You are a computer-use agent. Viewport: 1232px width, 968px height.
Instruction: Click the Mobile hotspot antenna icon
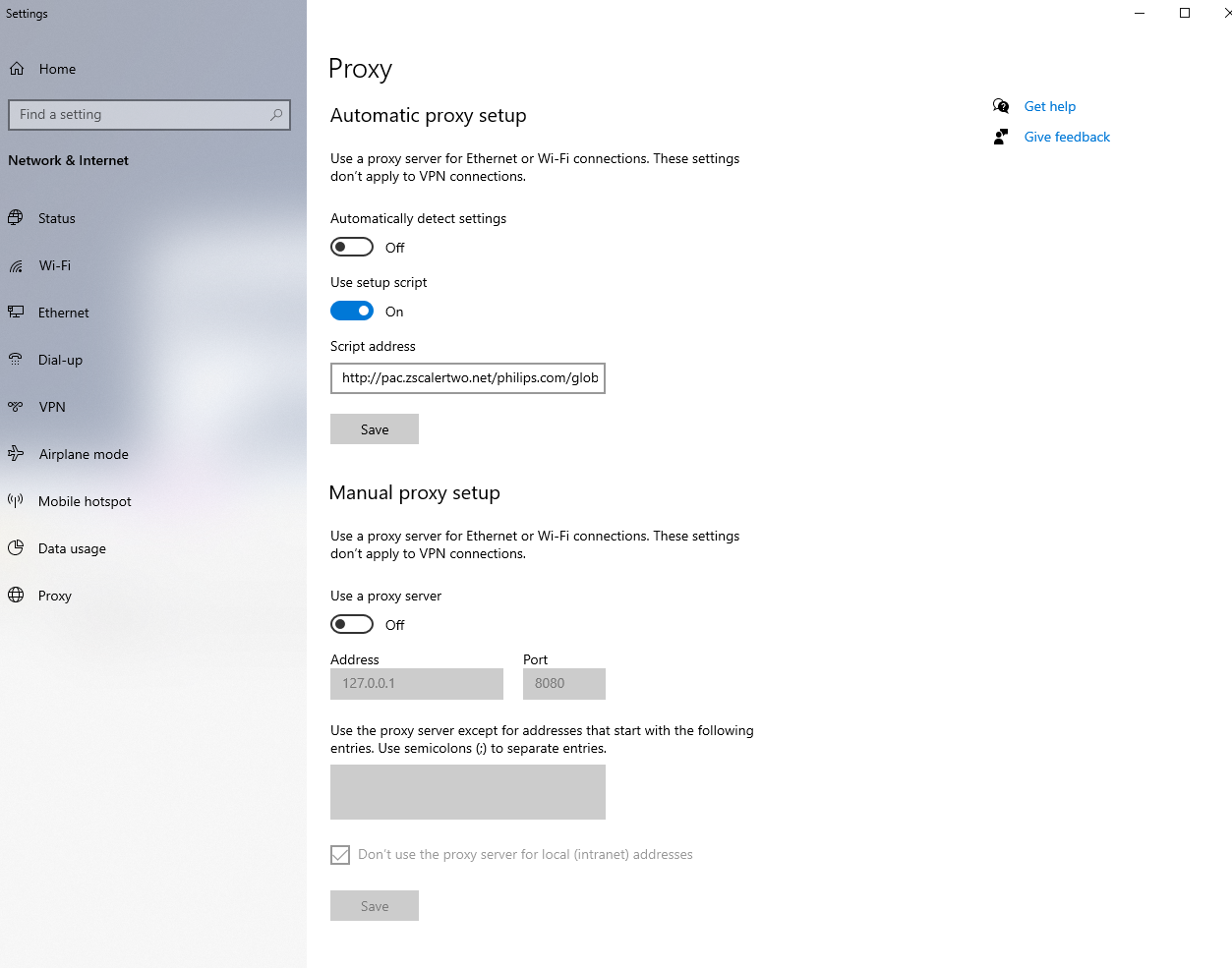coord(16,501)
